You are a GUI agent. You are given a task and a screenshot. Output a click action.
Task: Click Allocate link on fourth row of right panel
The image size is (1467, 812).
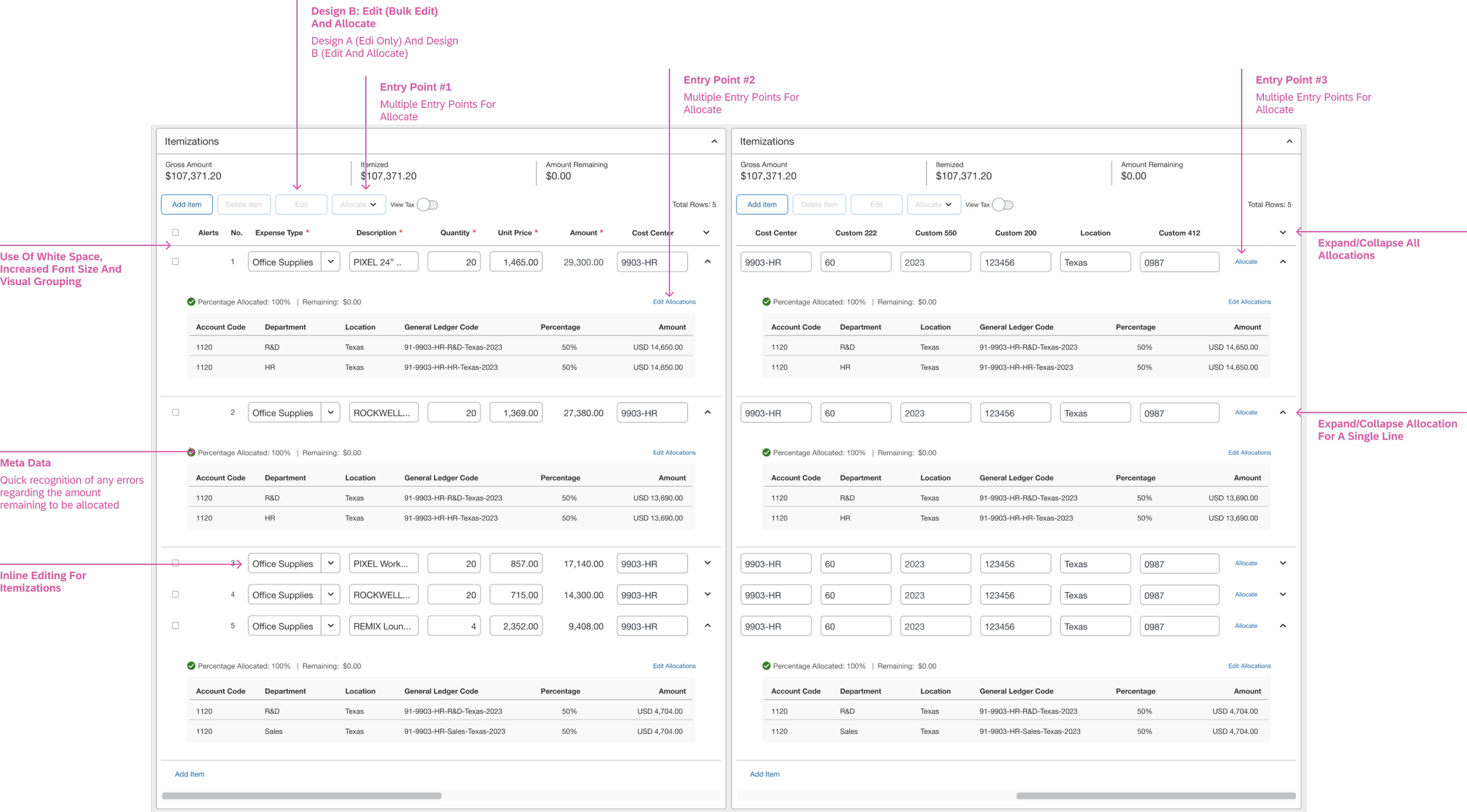click(x=1246, y=594)
